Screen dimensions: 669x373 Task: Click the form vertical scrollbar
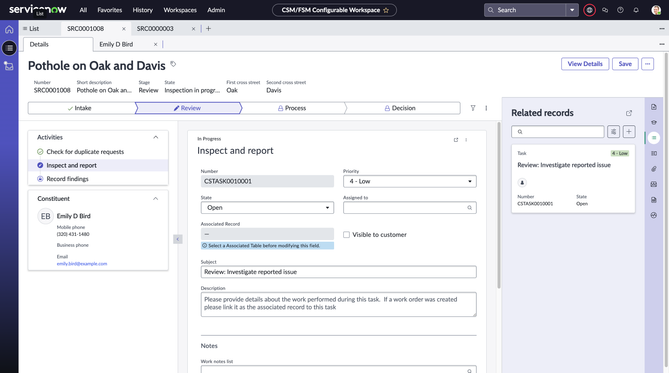[498, 205]
